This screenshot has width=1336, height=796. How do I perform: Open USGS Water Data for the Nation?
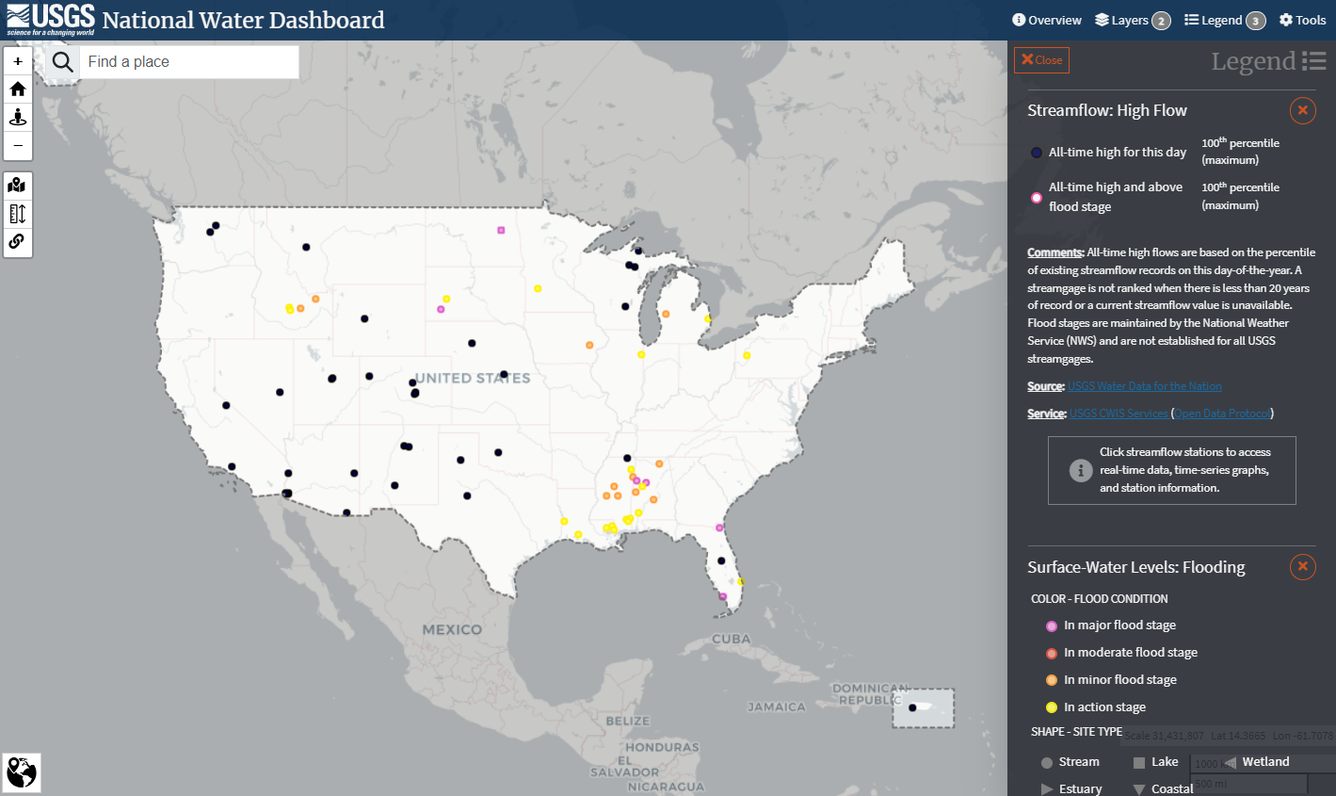coord(1144,385)
